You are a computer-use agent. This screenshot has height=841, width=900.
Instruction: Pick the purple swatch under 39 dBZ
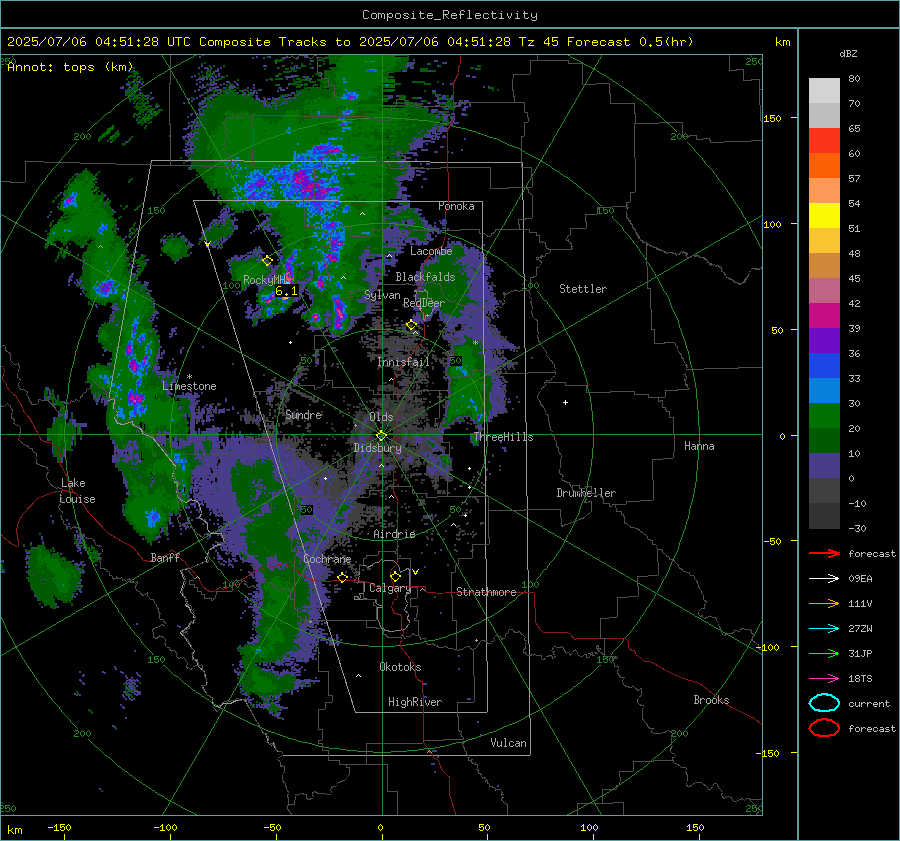point(824,341)
